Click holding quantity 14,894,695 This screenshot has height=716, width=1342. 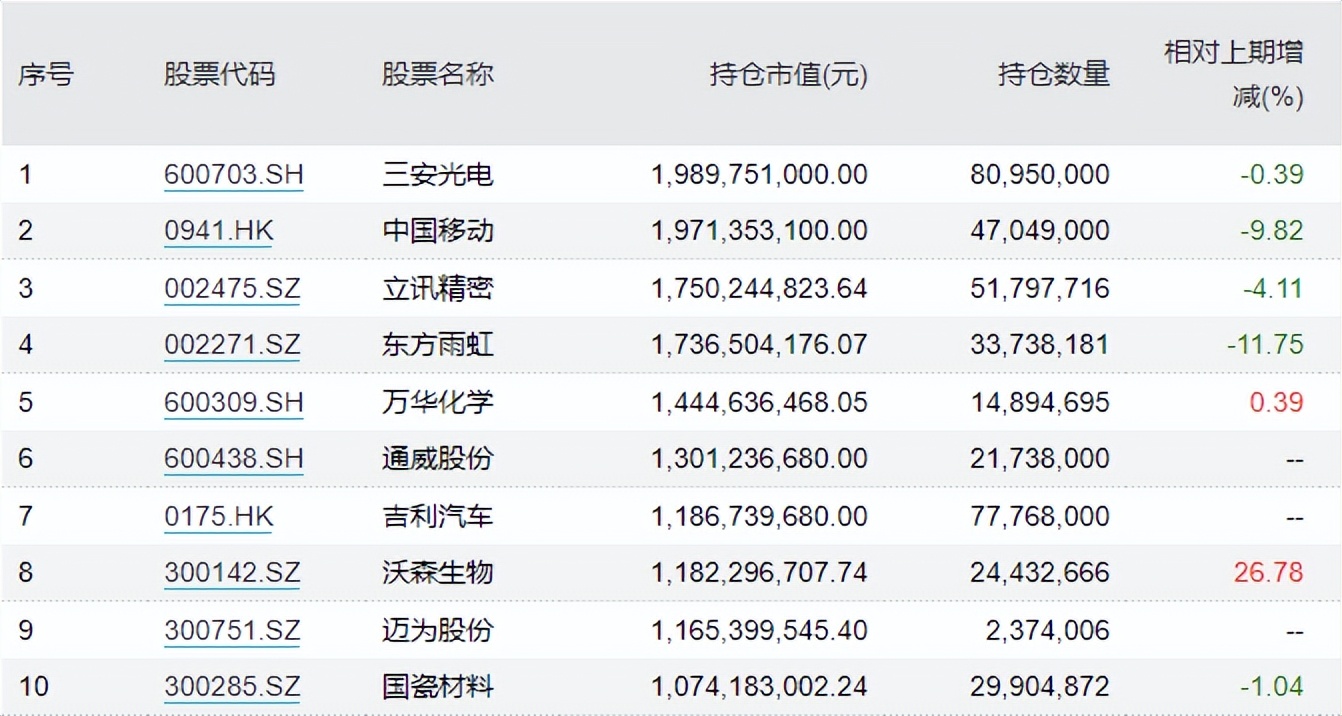click(x=1040, y=403)
